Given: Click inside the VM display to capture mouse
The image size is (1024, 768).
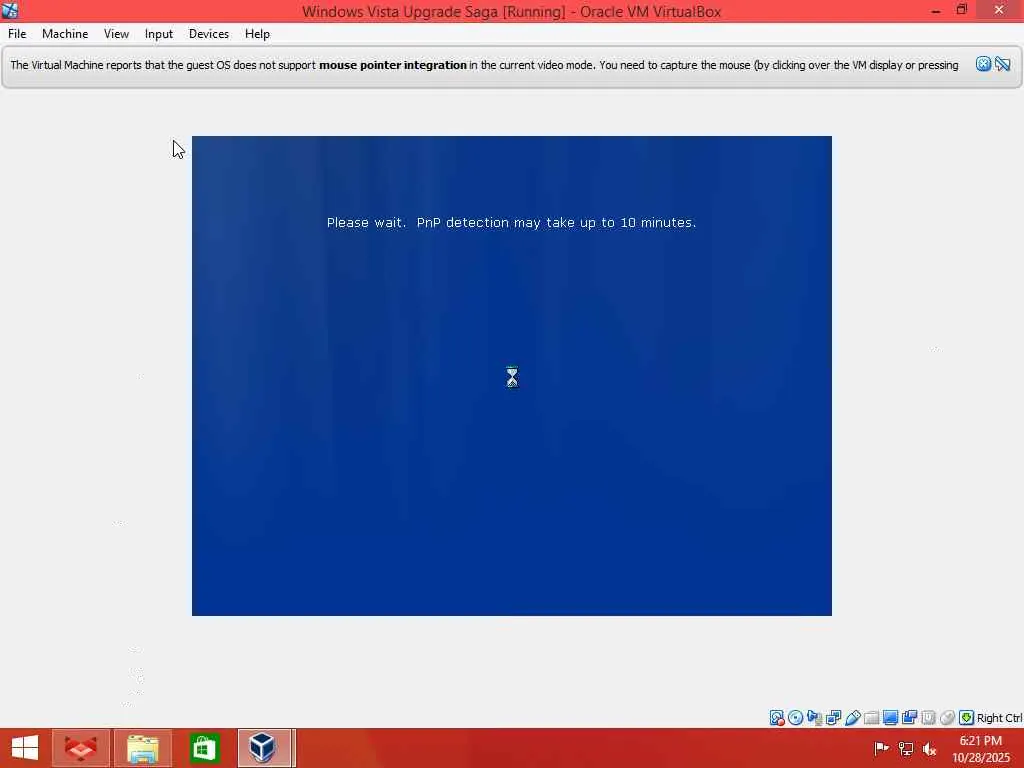Looking at the screenshot, I should (x=511, y=376).
